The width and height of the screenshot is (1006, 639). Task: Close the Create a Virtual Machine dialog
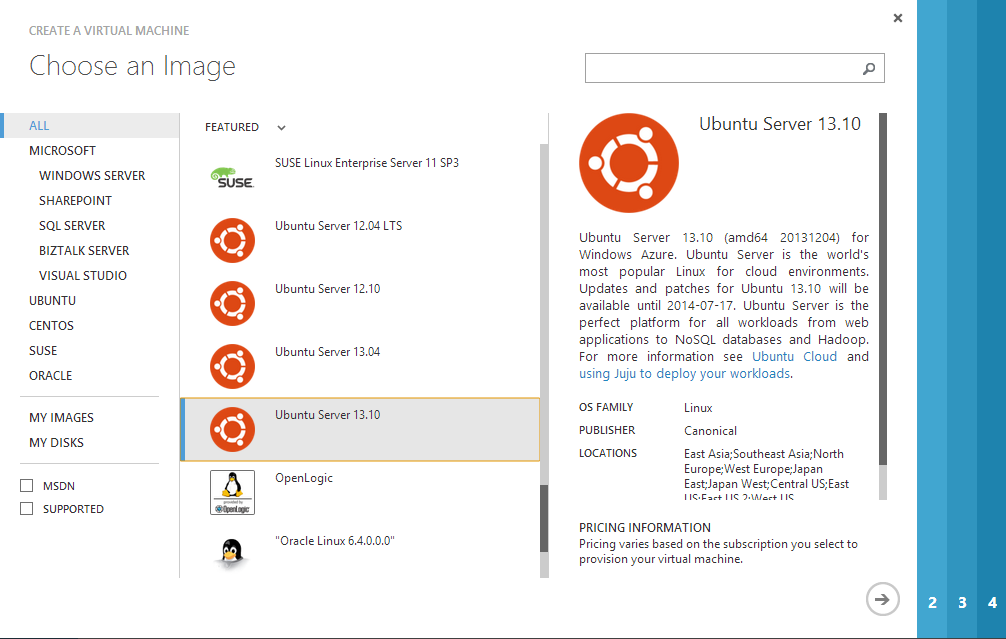[x=898, y=18]
